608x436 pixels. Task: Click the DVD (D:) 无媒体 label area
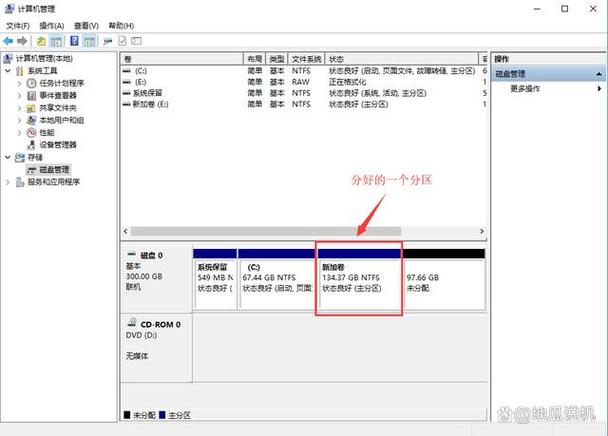(x=157, y=348)
